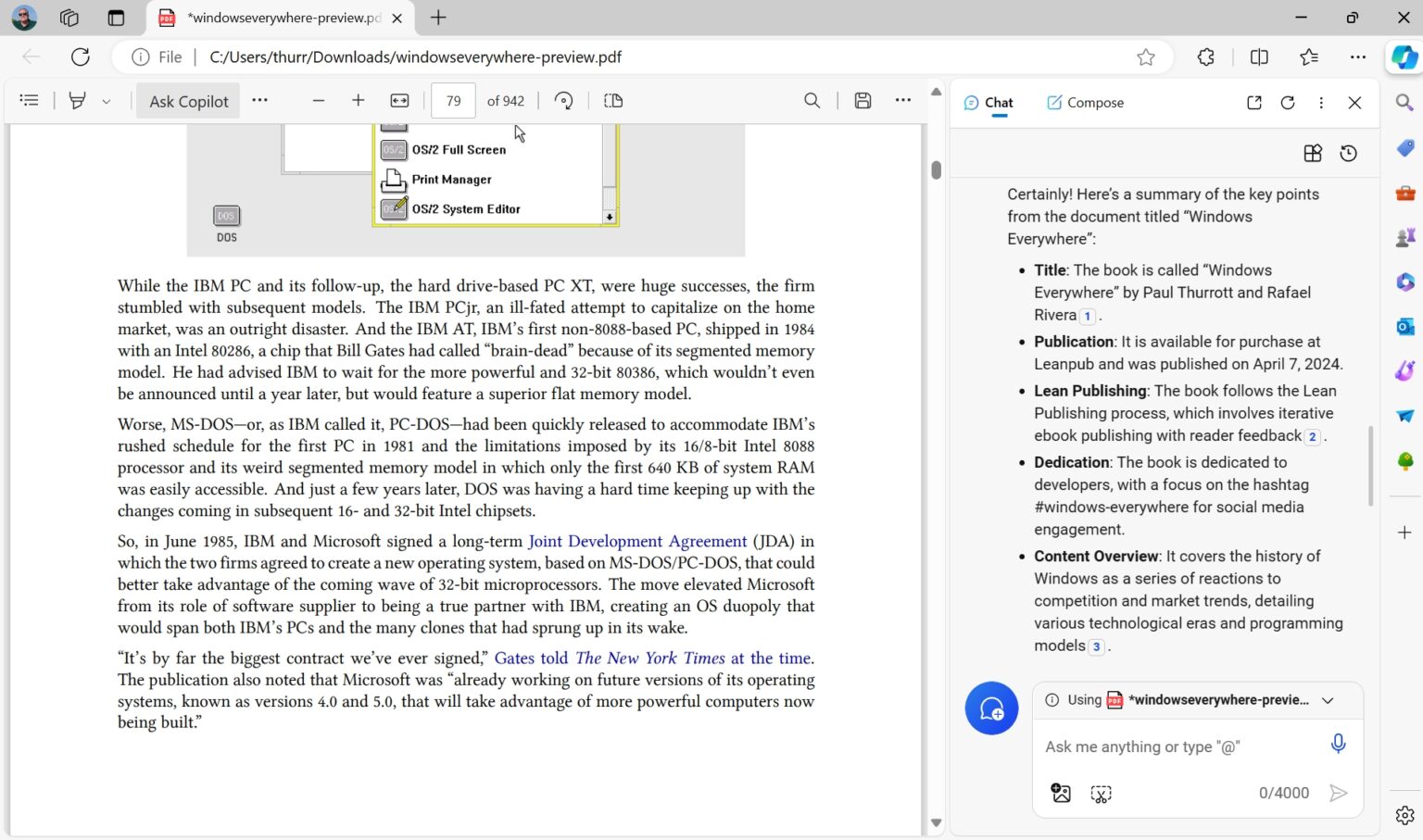Screen dimensions: 1423x840
Task: Start a new Copilot chat topic
Action: click(x=991, y=708)
